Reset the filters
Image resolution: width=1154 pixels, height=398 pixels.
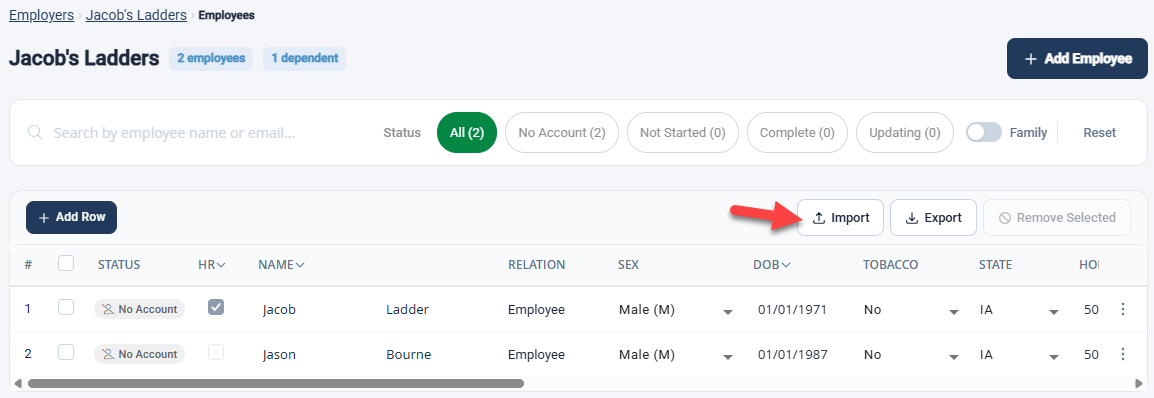tap(1100, 132)
